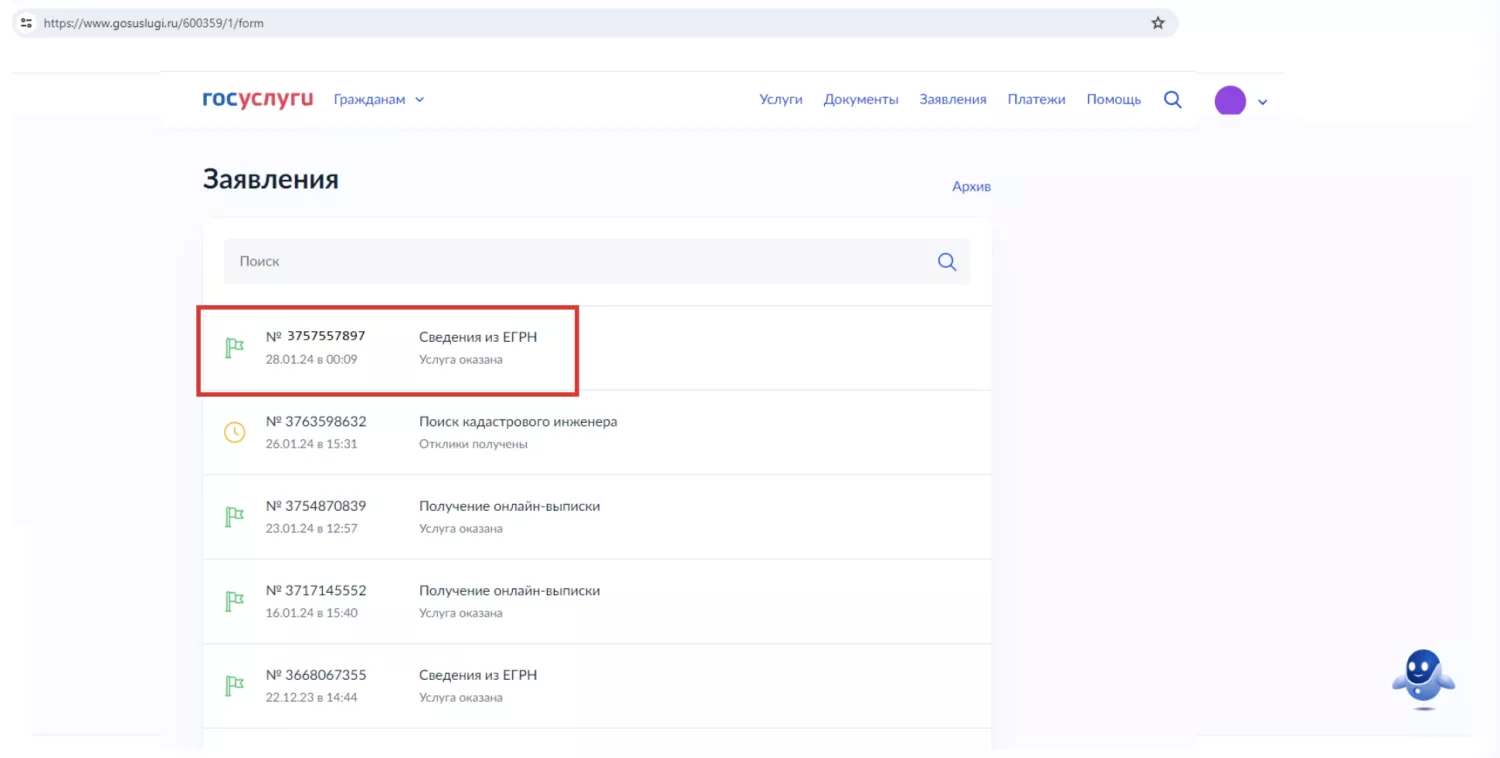Open the Услуги menu item
This screenshot has height=758, width=1500.
click(781, 99)
